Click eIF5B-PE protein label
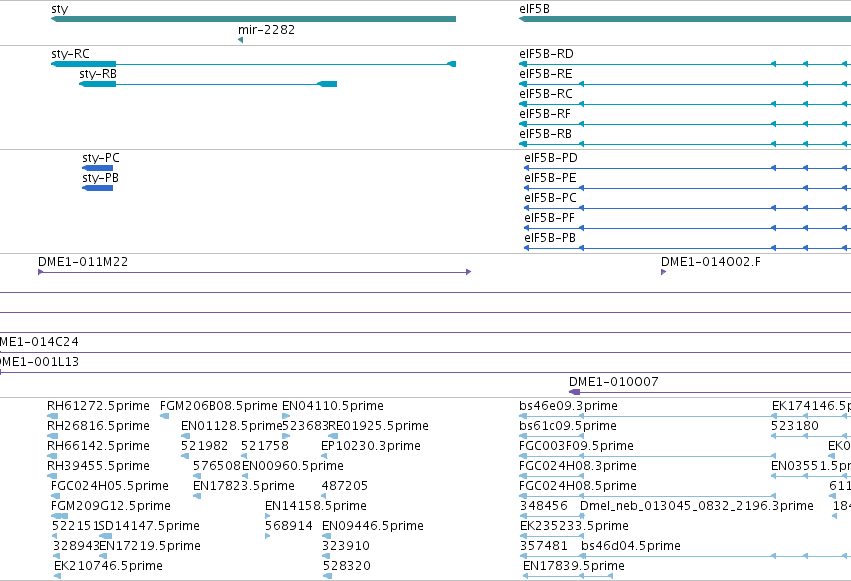This screenshot has width=851, height=581. 550,178
